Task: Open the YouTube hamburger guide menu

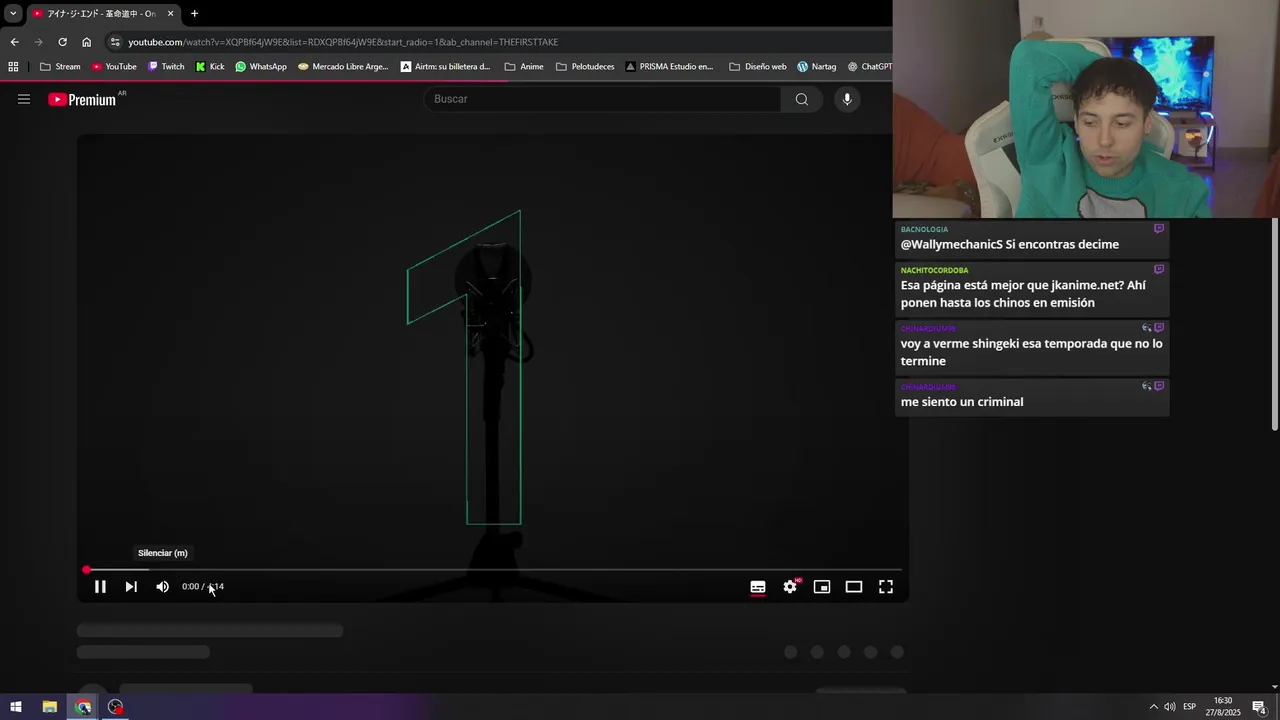Action: tap(24, 99)
